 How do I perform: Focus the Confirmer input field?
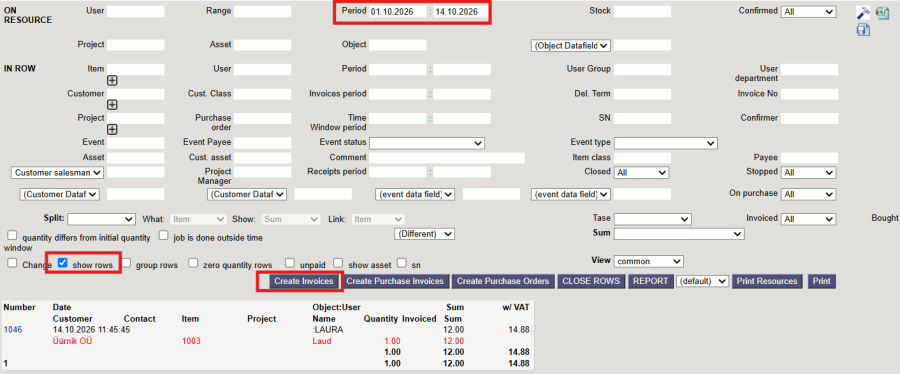(809, 118)
